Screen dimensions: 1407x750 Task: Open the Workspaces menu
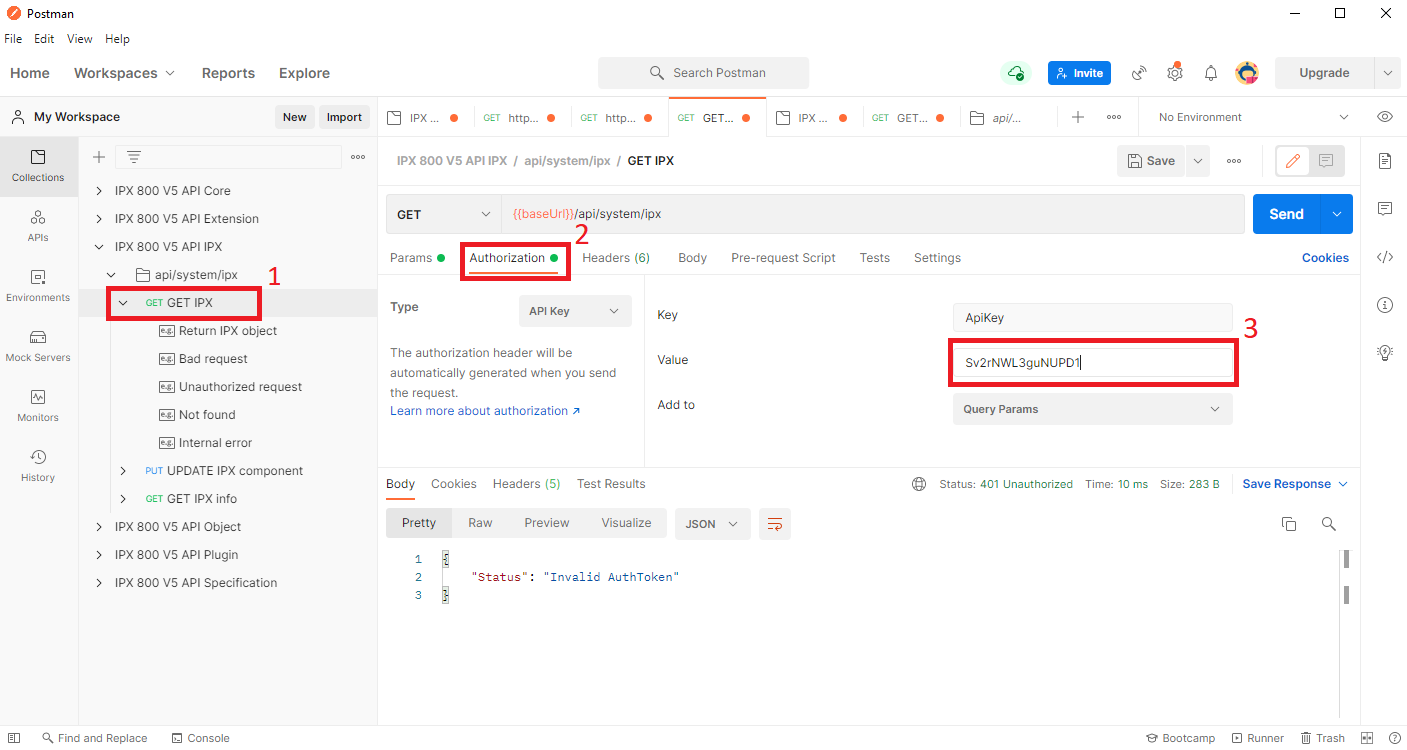pos(124,73)
